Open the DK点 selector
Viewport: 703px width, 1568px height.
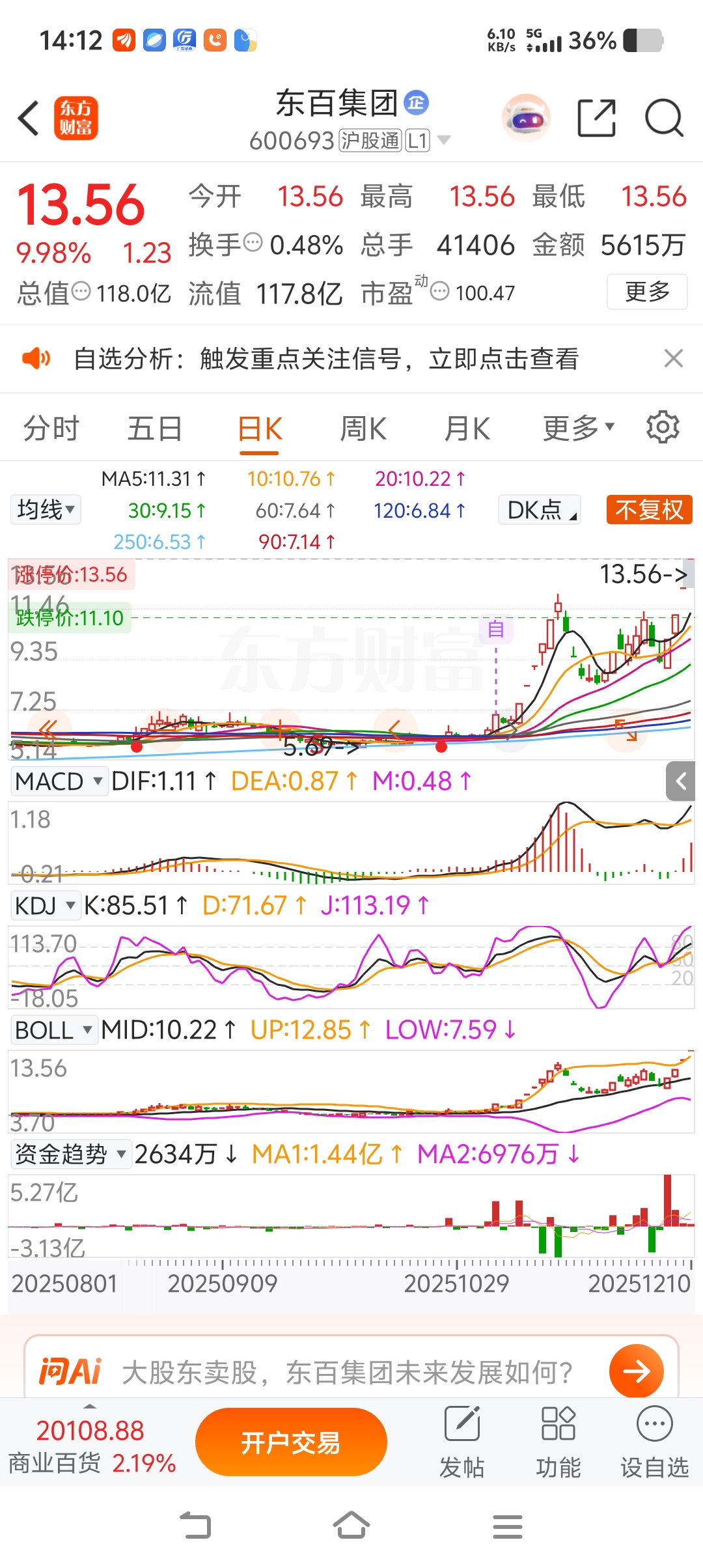pyautogui.click(x=540, y=509)
